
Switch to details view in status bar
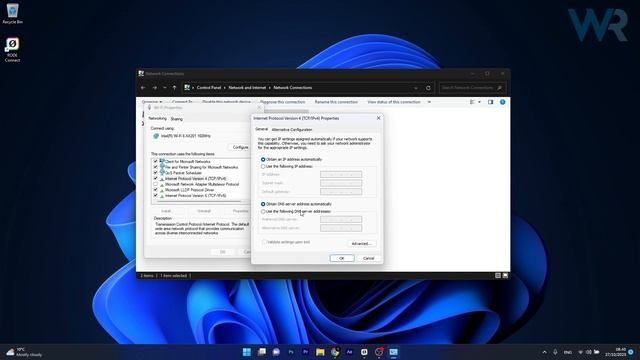tap(498, 276)
